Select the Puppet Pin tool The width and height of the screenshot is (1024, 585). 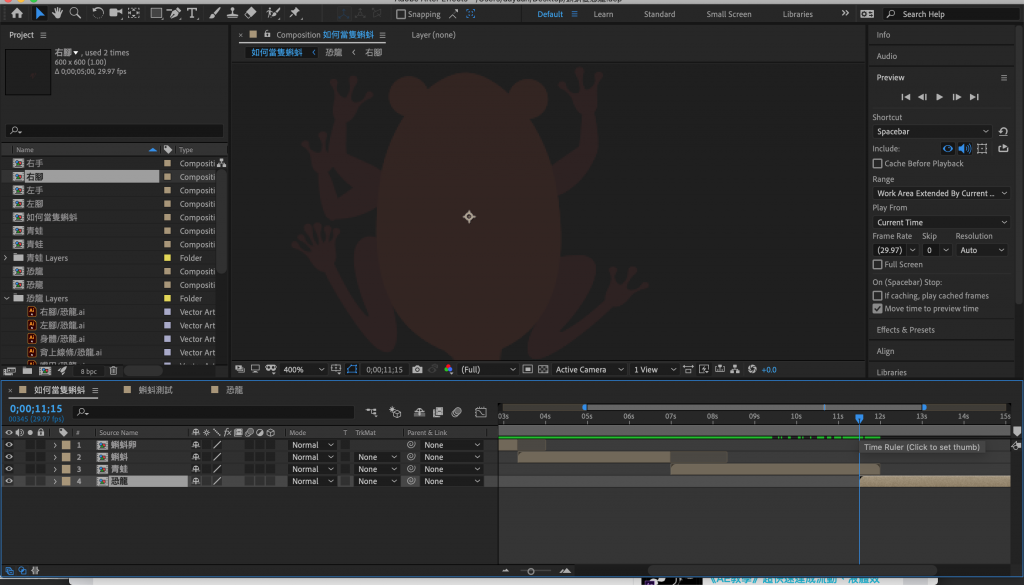295,13
